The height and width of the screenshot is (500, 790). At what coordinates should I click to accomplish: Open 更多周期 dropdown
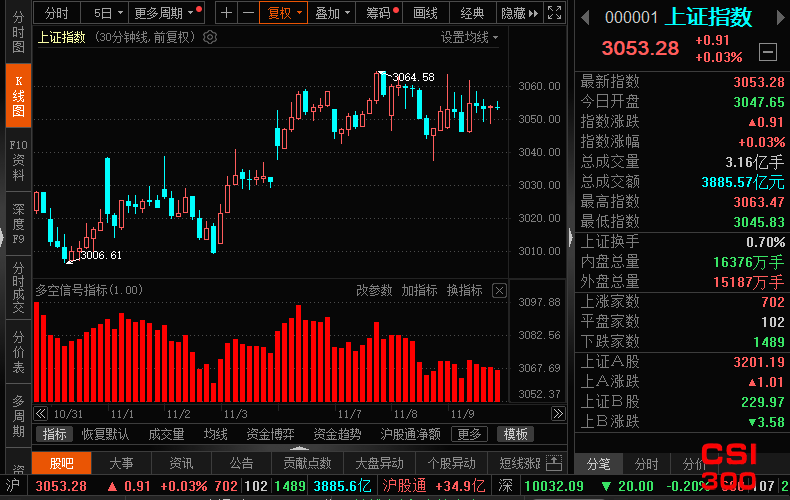pyautogui.click(x=166, y=13)
